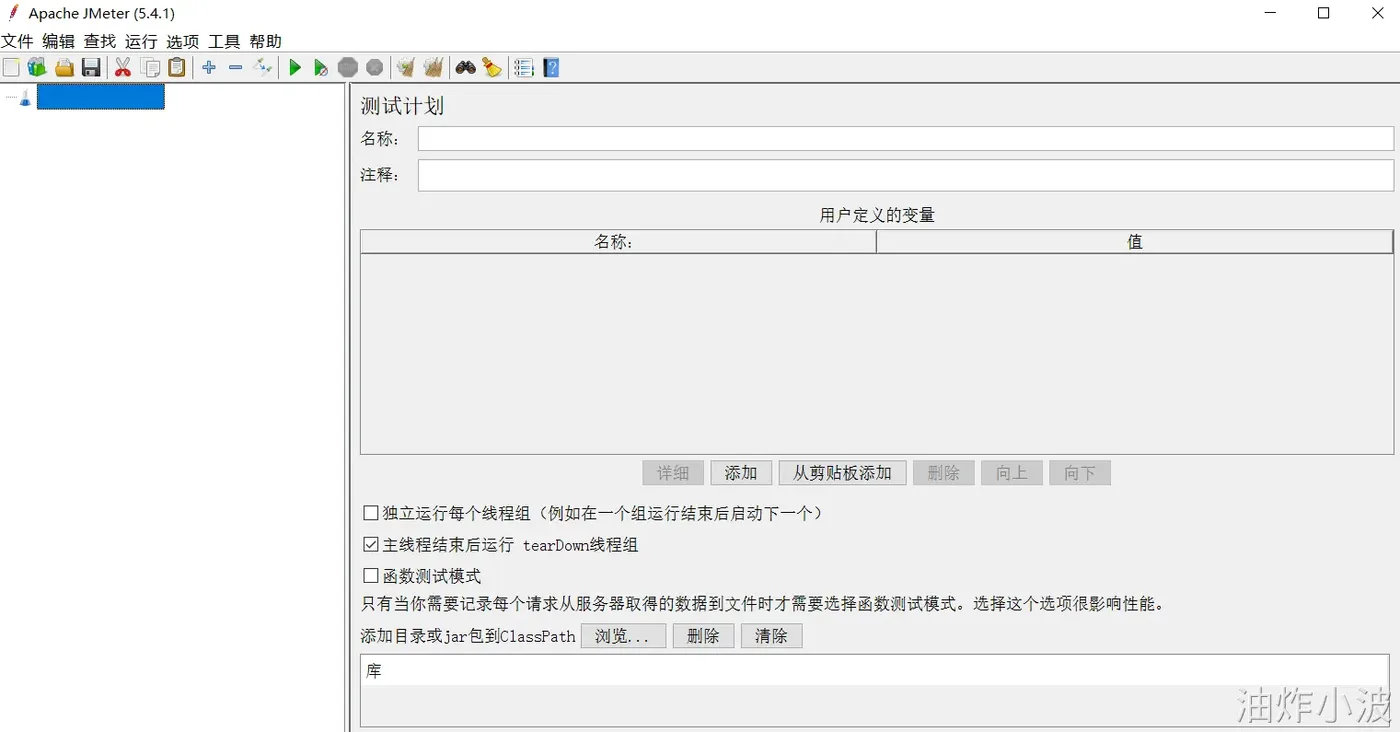Viewport: 1400px width, 732px height.
Task: Click the 从剪贴板添加 button
Action: [x=843, y=473]
